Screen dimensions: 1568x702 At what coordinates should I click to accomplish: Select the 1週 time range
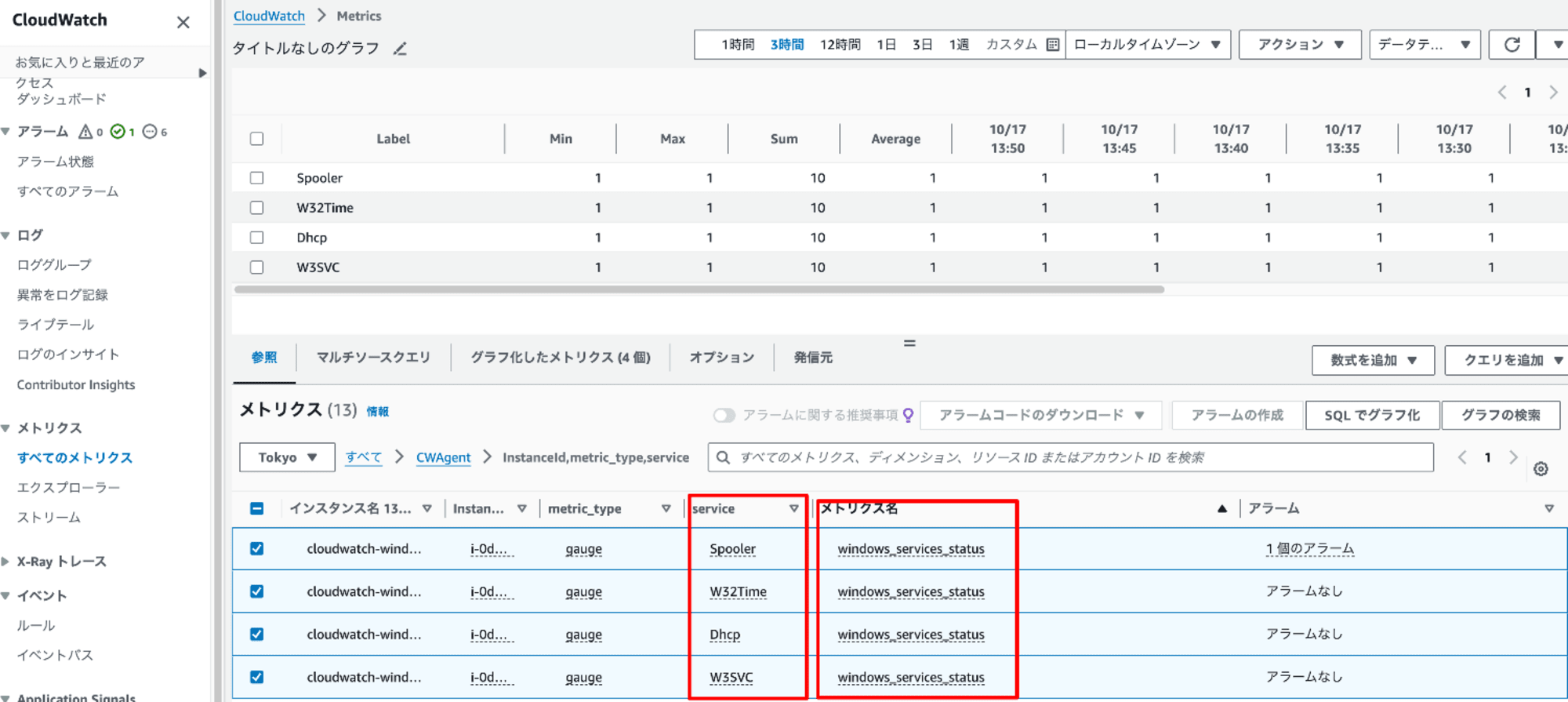tap(959, 45)
